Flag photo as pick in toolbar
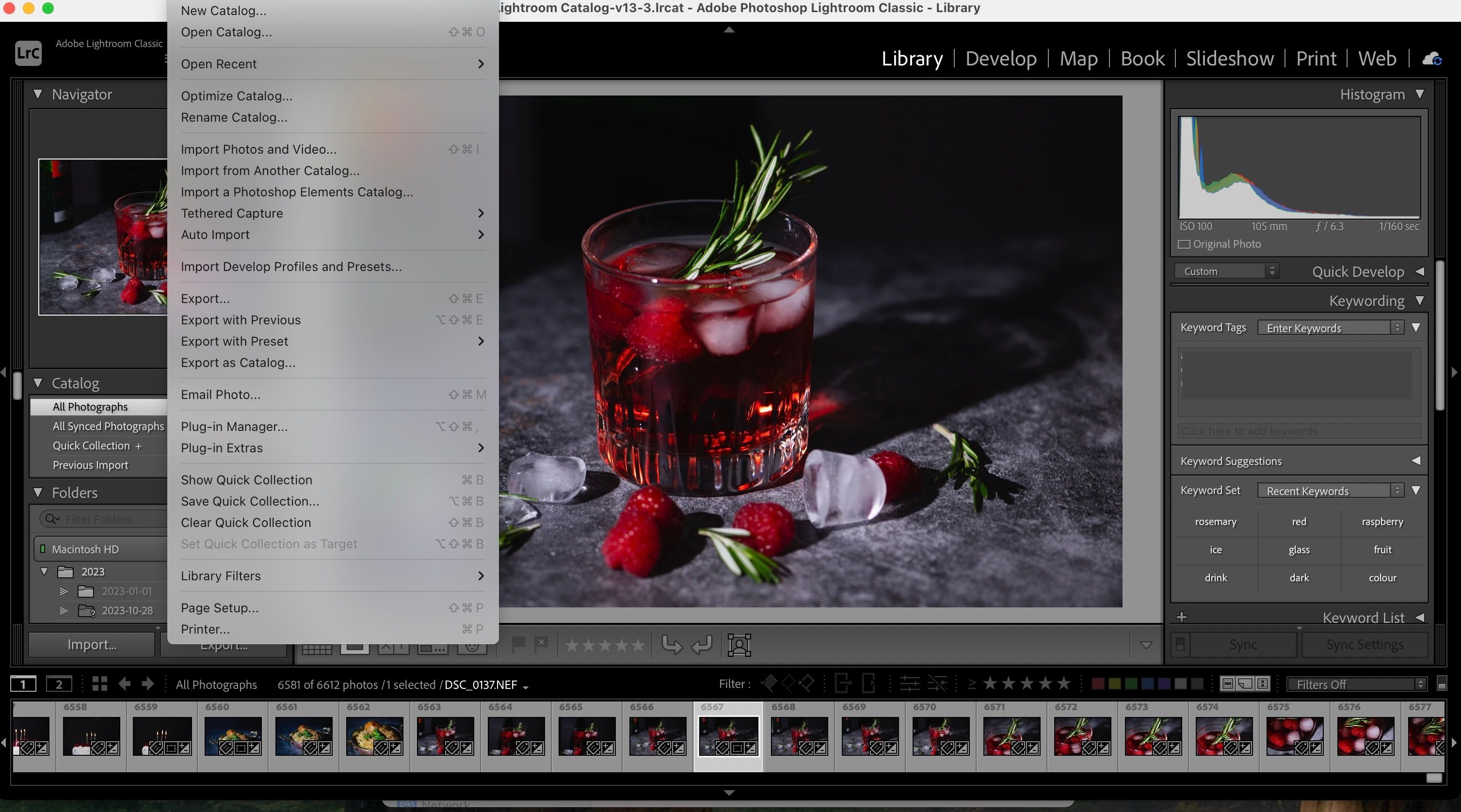 point(518,644)
